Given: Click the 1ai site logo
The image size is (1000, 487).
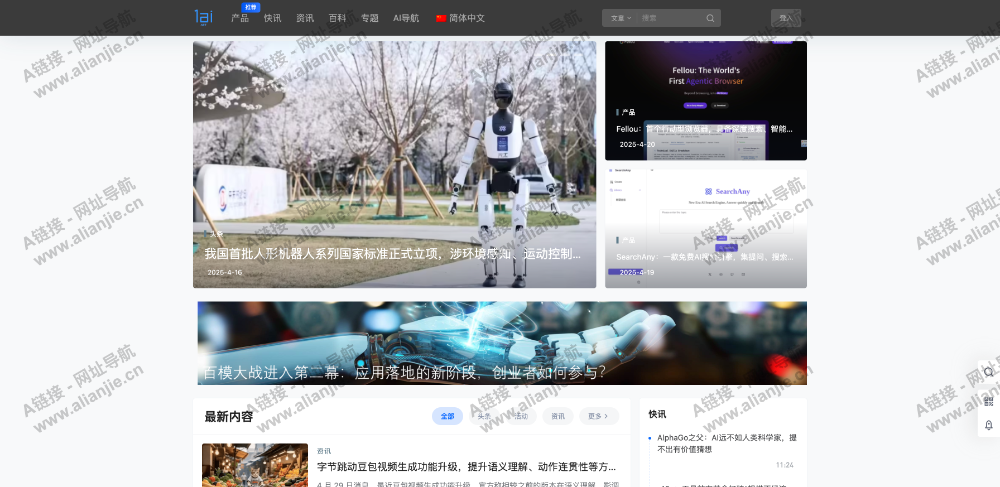Looking at the screenshot, I should (x=203, y=16).
